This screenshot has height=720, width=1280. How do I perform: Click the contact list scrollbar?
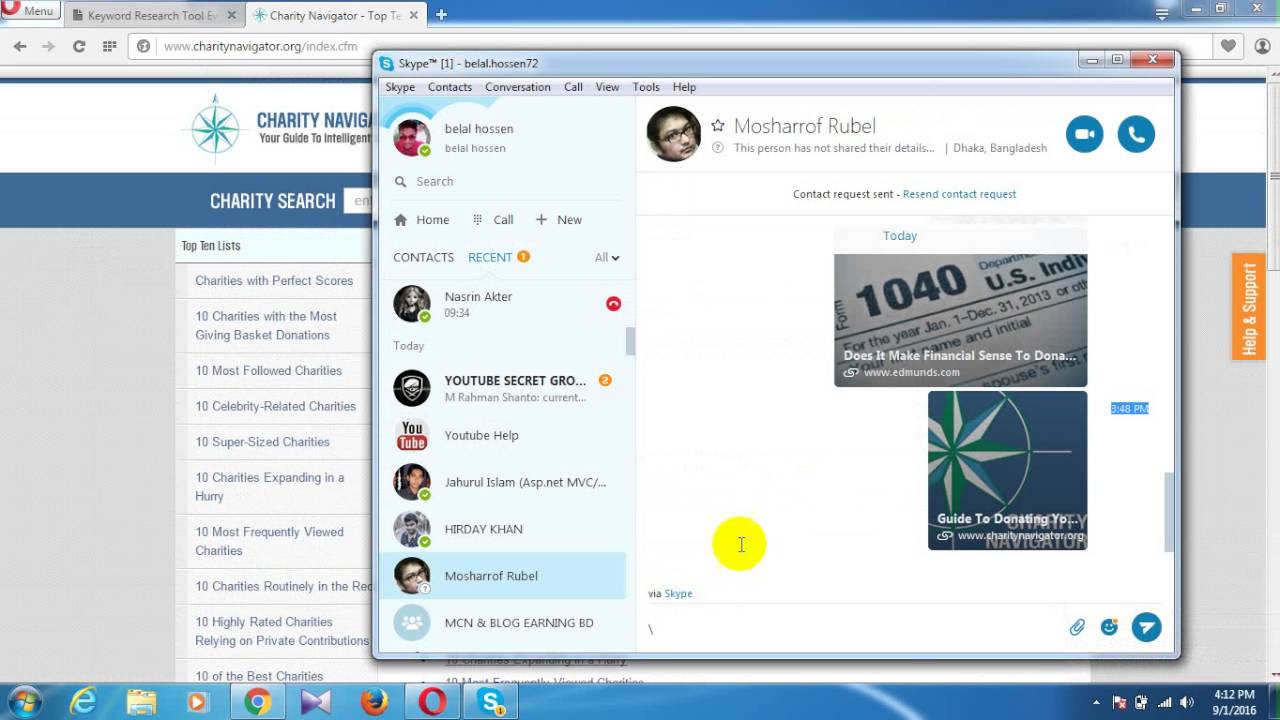[x=630, y=341]
